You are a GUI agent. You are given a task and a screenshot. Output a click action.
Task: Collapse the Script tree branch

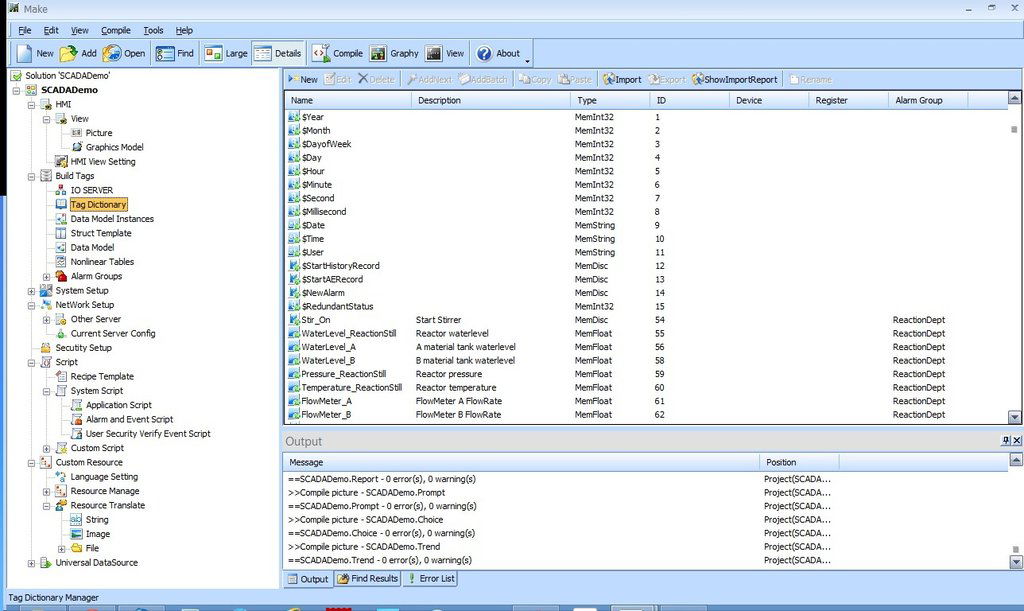coord(30,362)
